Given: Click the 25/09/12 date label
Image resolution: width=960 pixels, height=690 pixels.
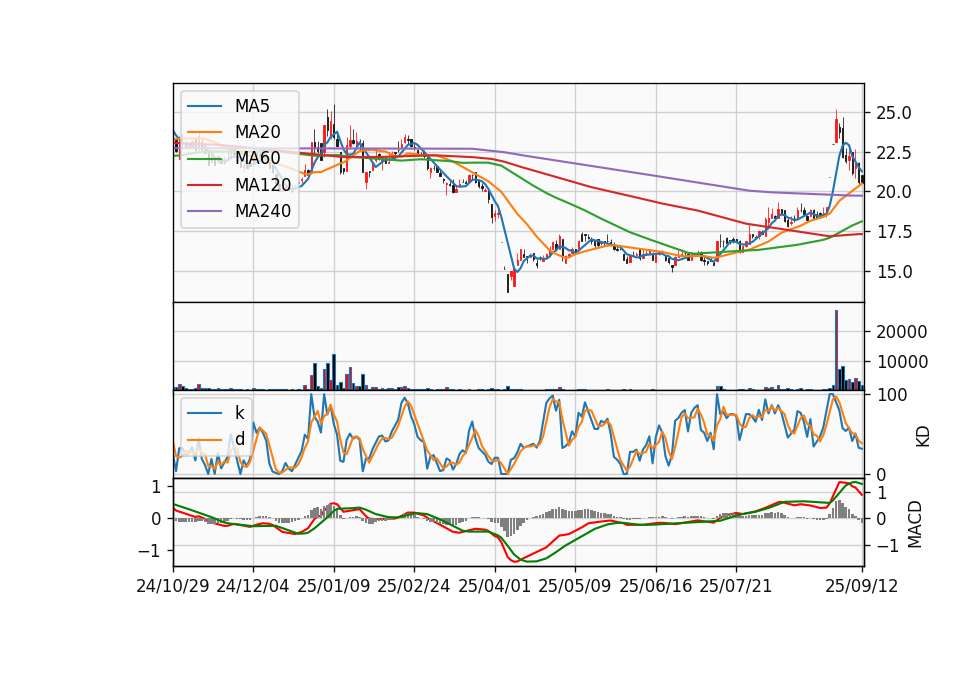Looking at the screenshot, I should click(x=861, y=586).
